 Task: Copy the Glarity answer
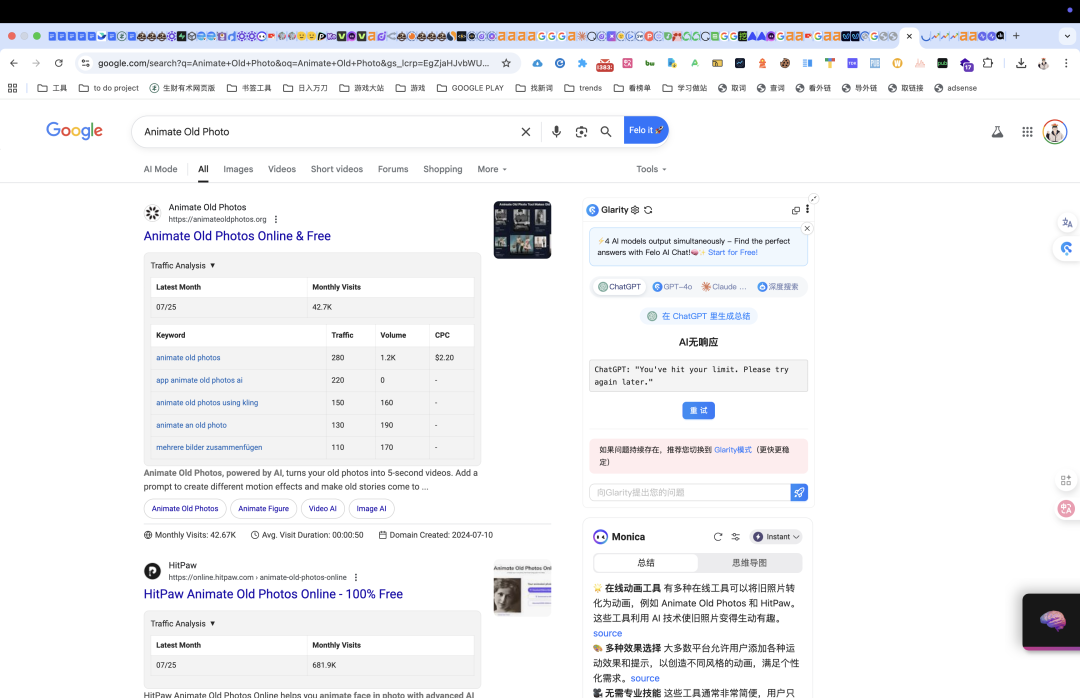click(796, 210)
